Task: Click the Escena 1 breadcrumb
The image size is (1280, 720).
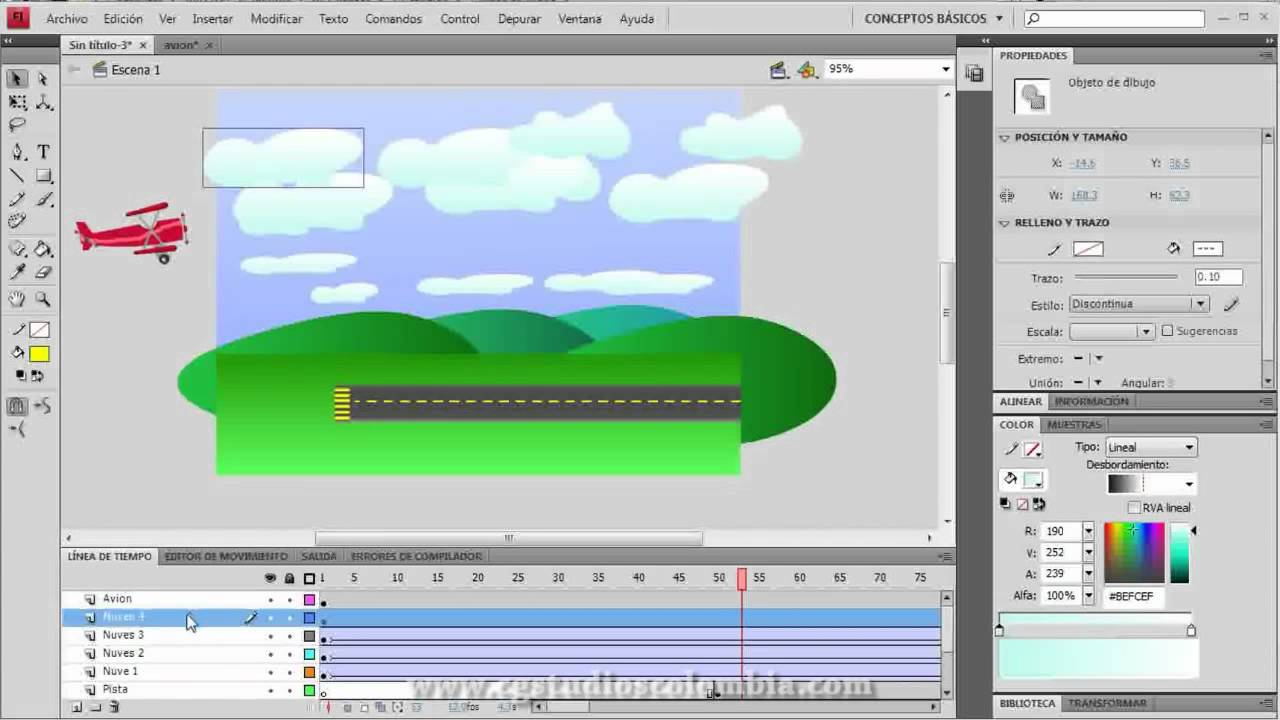Action: (x=136, y=70)
